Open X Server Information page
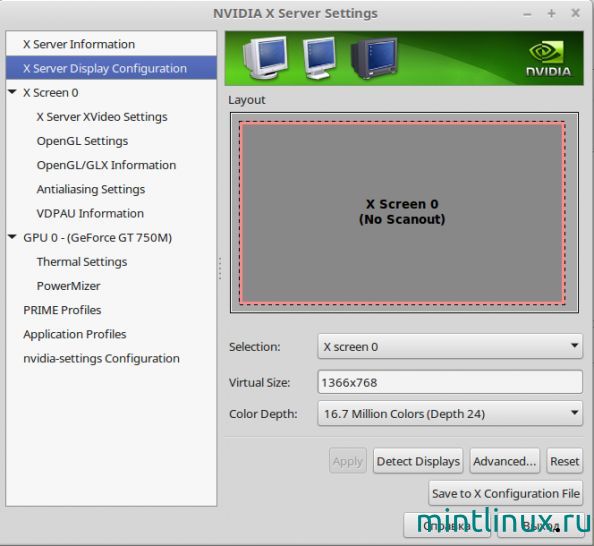594x546 pixels. (111, 44)
